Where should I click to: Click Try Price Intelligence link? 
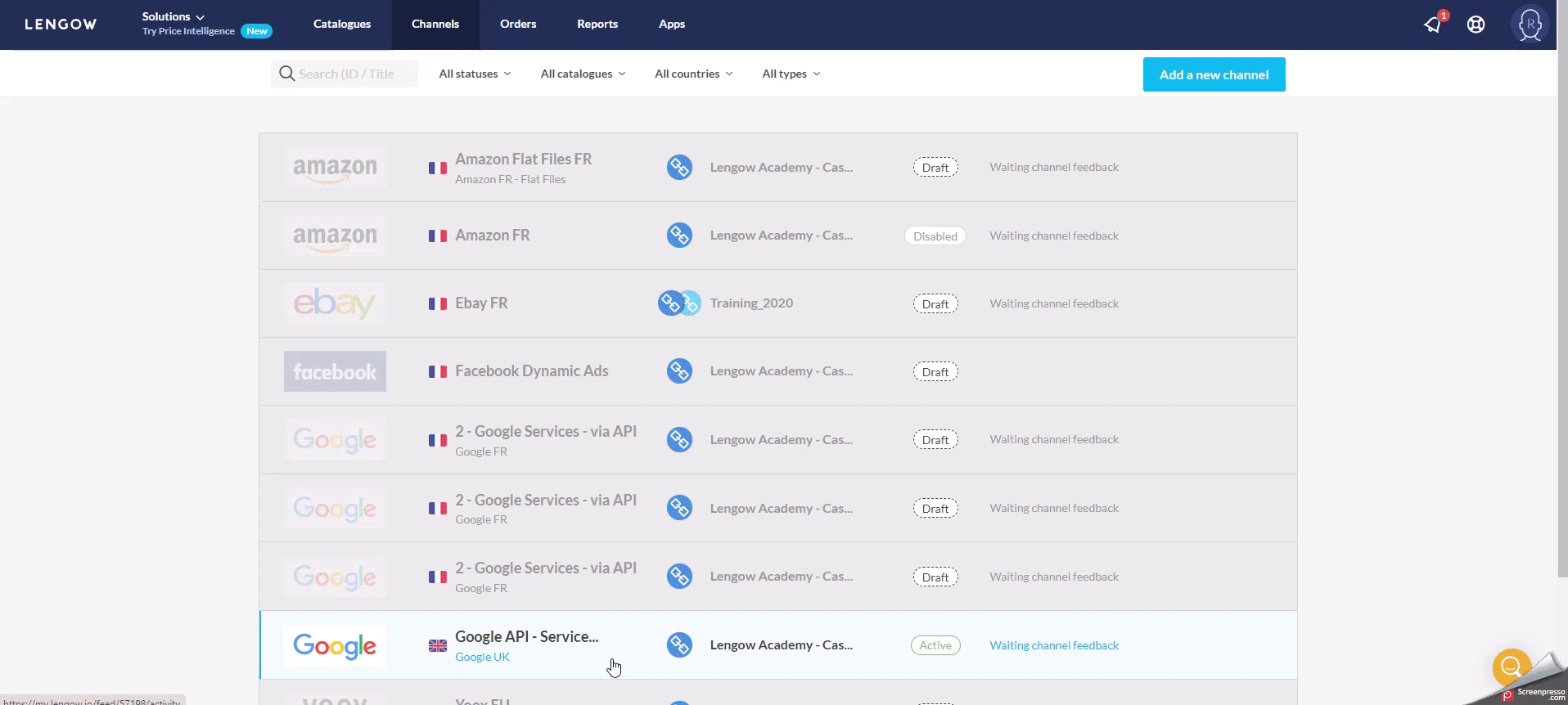(x=188, y=31)
